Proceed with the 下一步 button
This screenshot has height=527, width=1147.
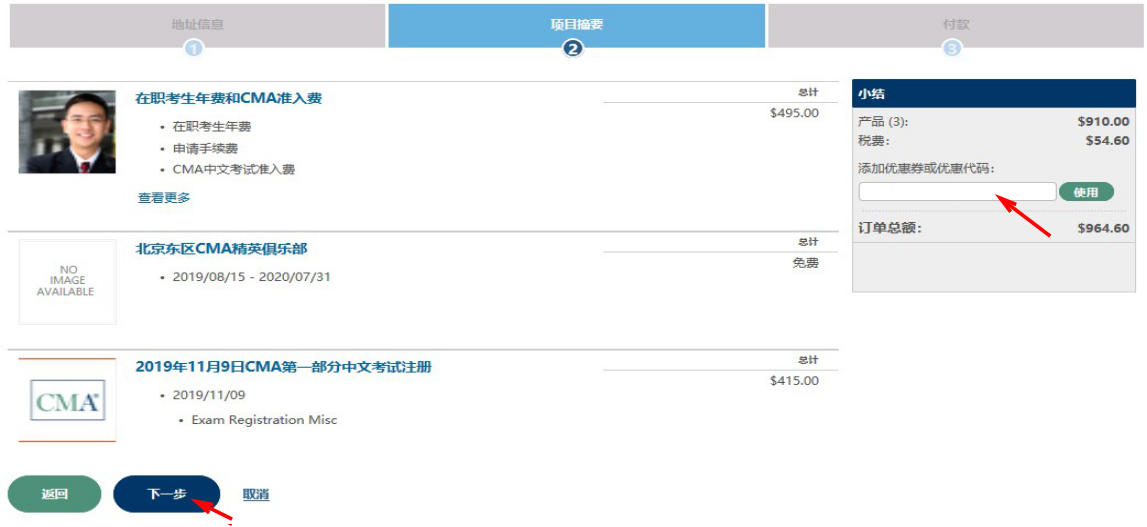(x=166, y=494)
